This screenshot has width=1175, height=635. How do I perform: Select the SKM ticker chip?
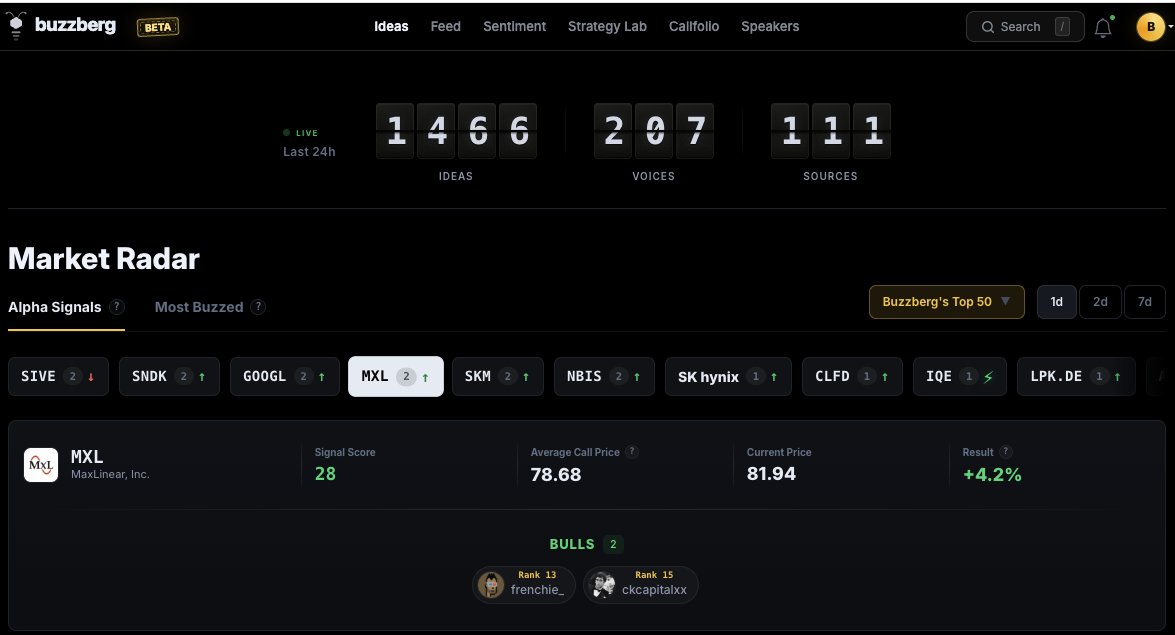(x=498, y=376)
